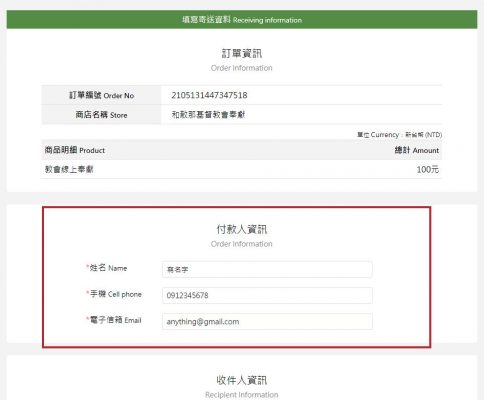The image size is (484, 400).
Task: Select the order number 2105131447347518
Action: [x=209, y=95]
